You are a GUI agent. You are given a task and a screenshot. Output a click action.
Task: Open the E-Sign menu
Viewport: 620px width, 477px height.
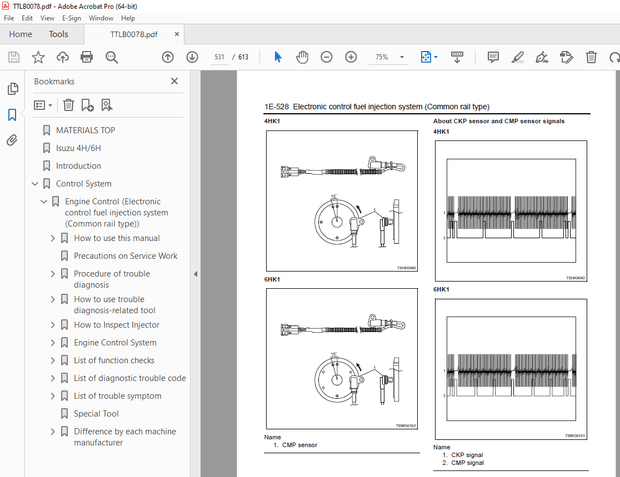[71, 18]
